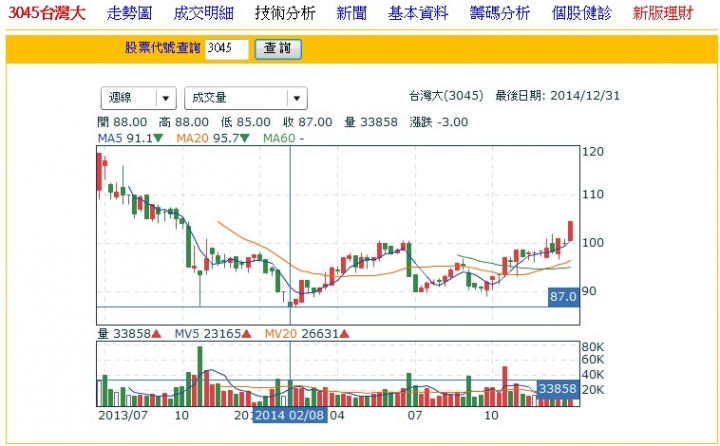Focus the stock code input field
Screen dimensions: 720x446
click(x=226, y=49)
